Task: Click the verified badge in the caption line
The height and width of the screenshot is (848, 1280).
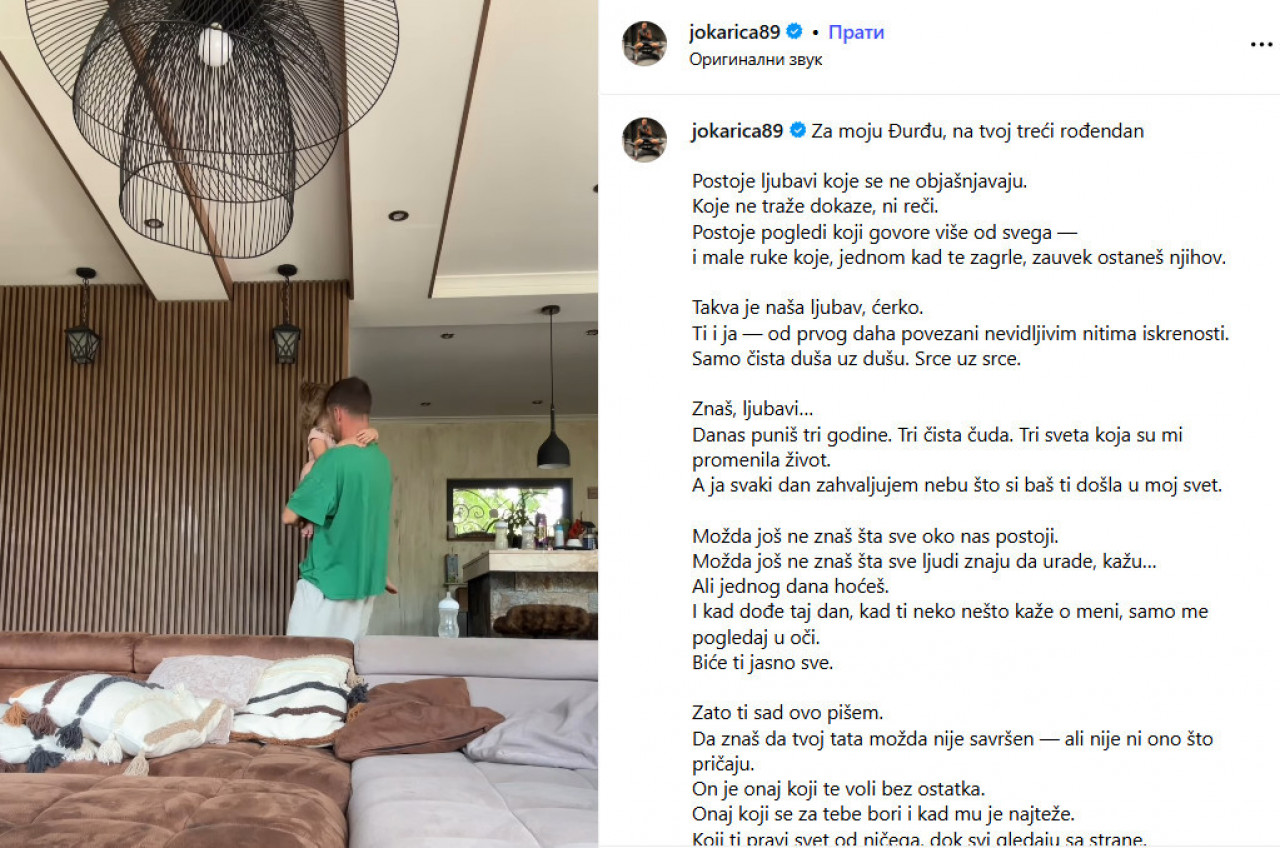Action: (x=798, y=130)
